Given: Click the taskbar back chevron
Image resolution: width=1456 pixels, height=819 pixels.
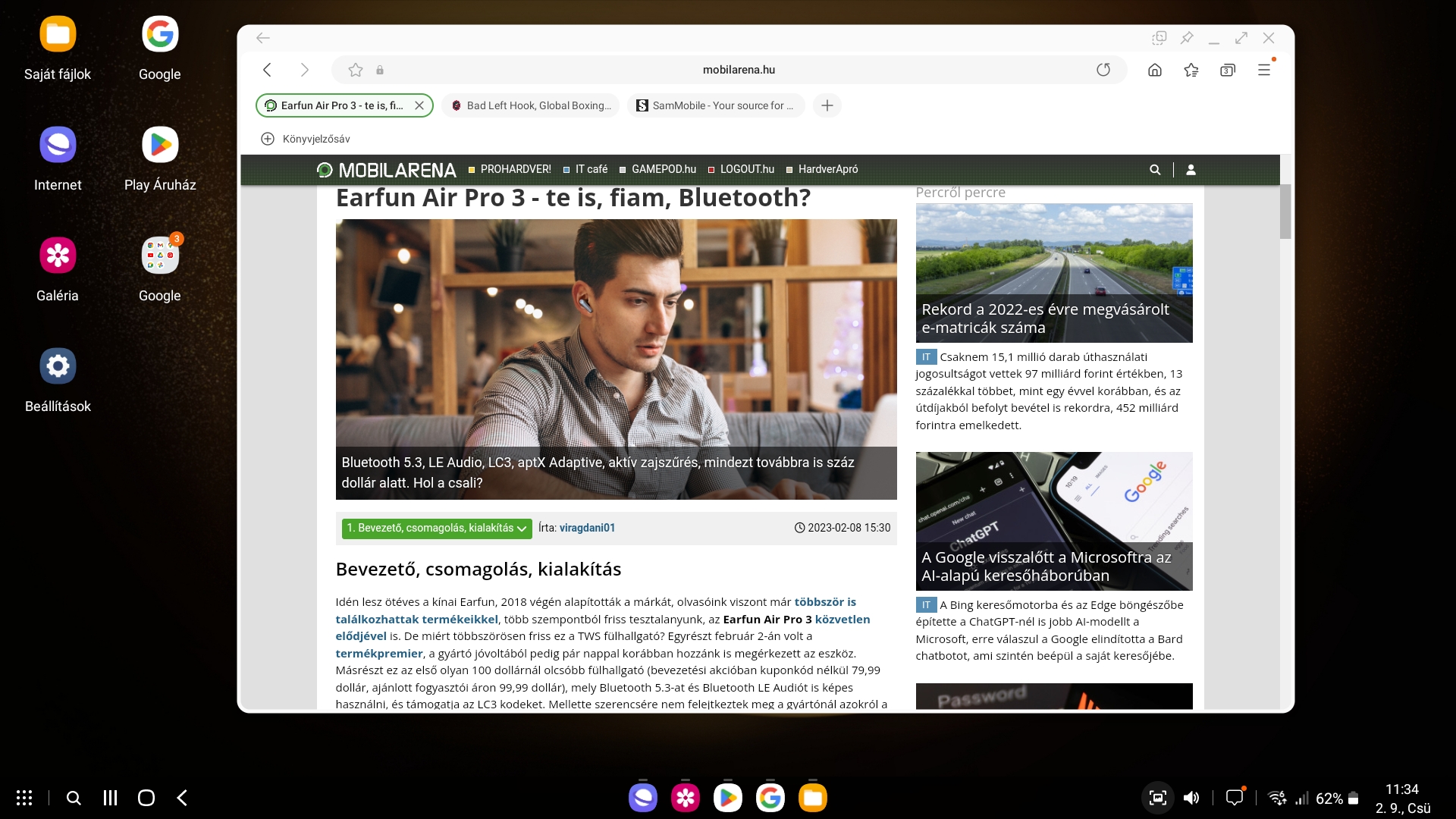Looking at the screenshot, I should tap(182, 798).
